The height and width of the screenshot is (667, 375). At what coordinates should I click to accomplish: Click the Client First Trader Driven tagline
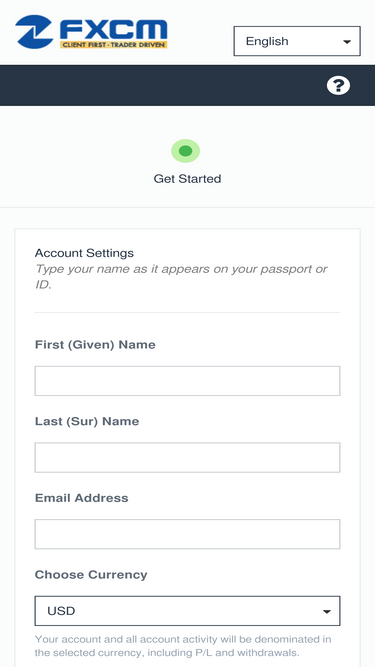(x=113, y=44)
